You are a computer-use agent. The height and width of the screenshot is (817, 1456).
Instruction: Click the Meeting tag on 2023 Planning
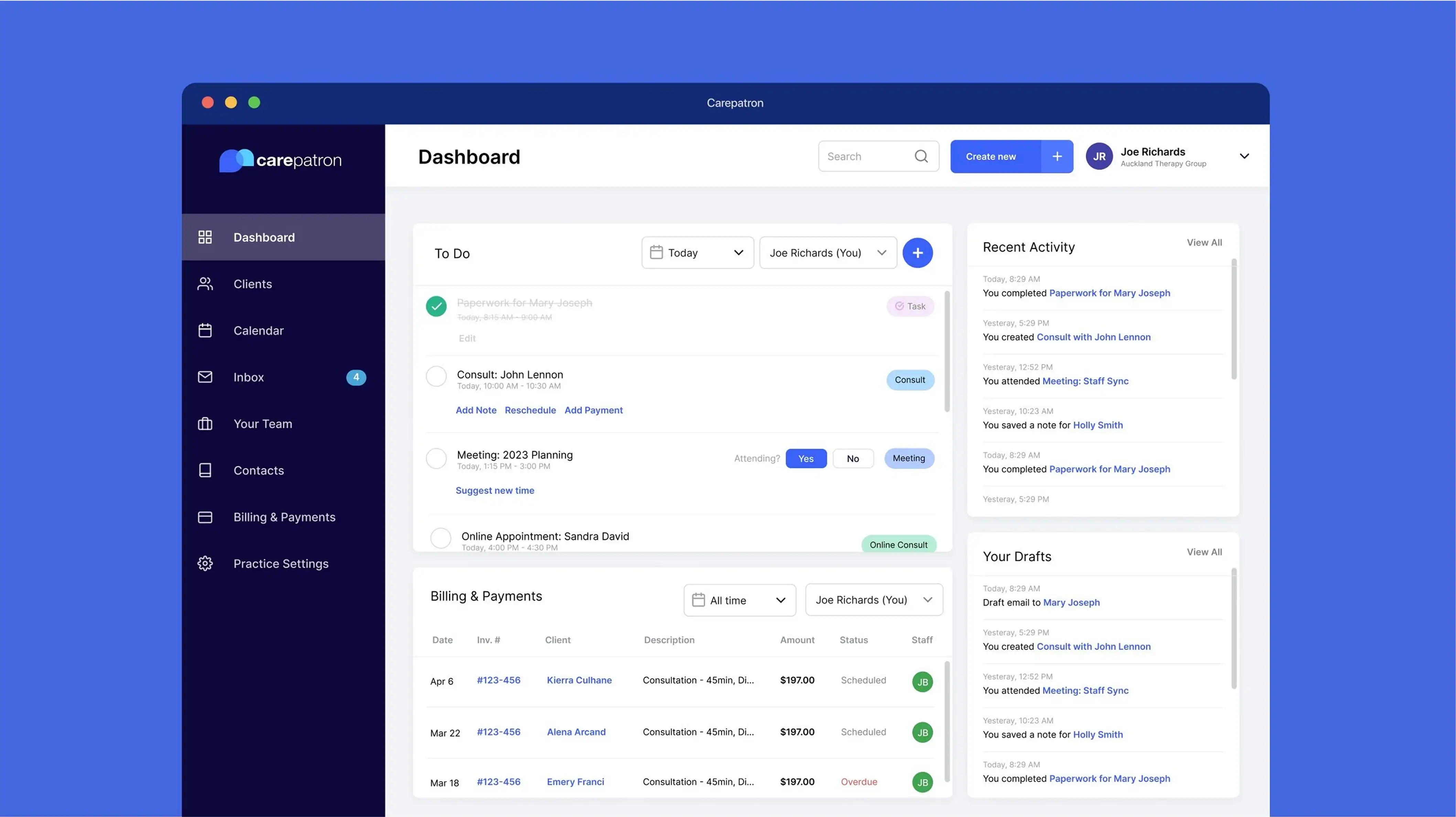(x=909, y=458)
